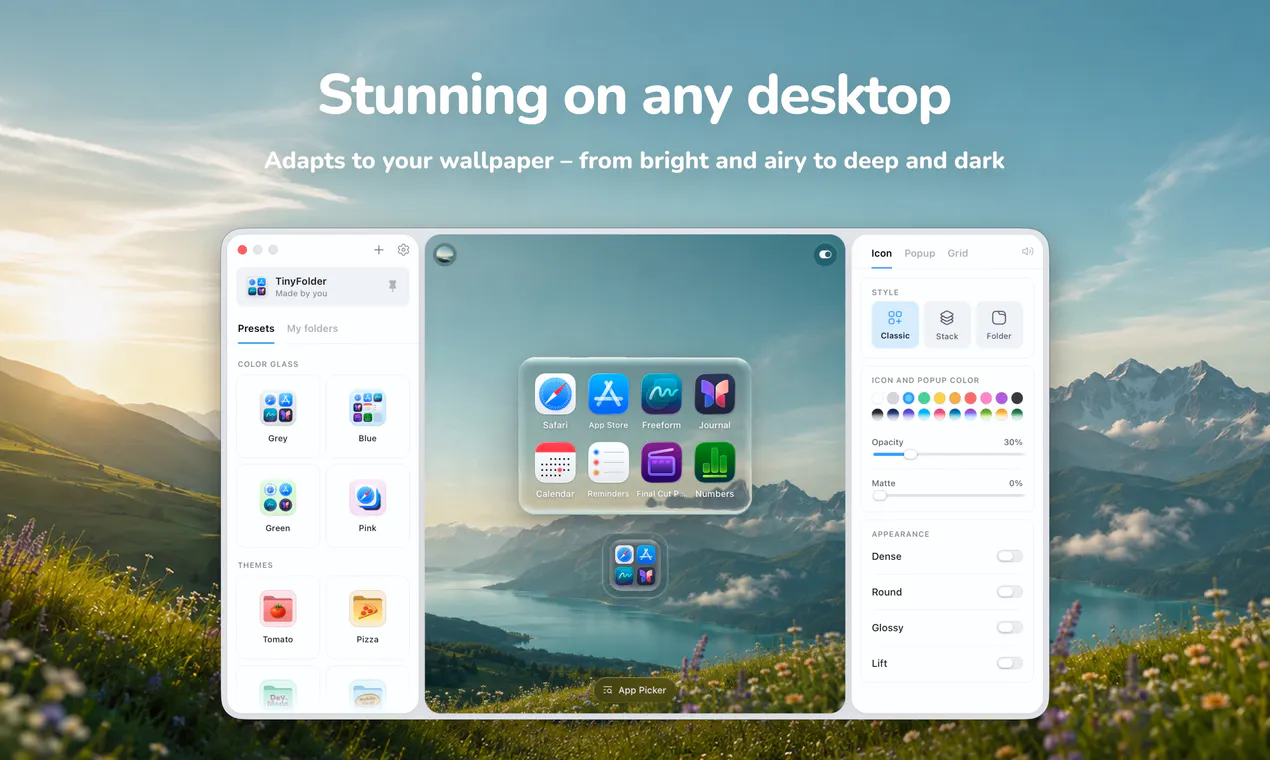Pick the light grey color swatch

coord(893,398)
